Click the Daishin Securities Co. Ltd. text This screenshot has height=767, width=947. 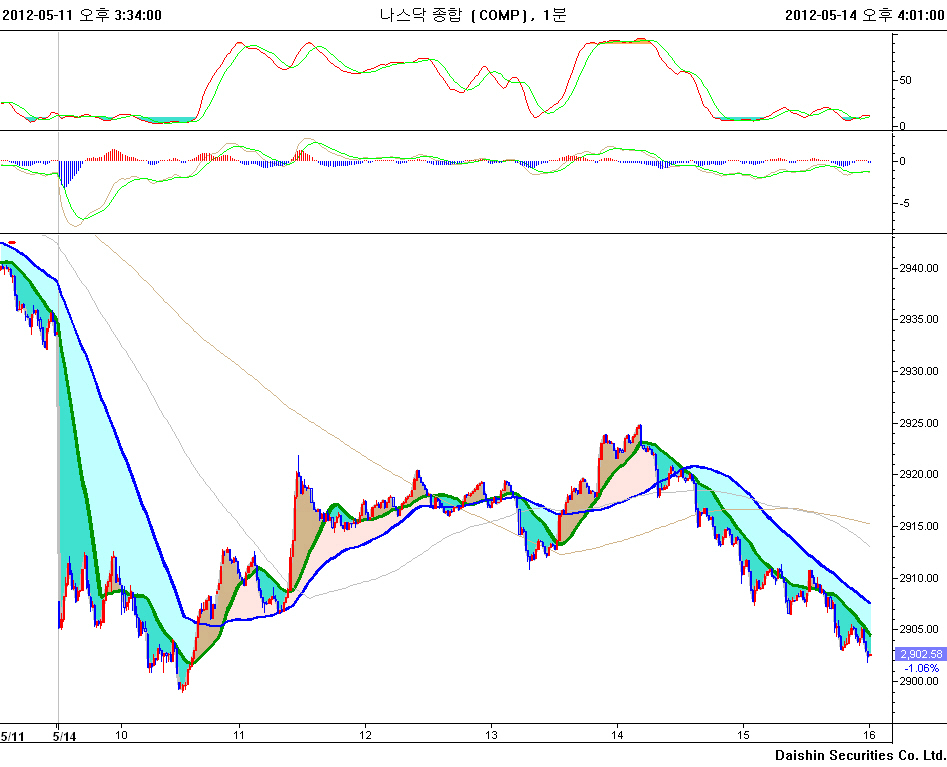tap(859, 754)
